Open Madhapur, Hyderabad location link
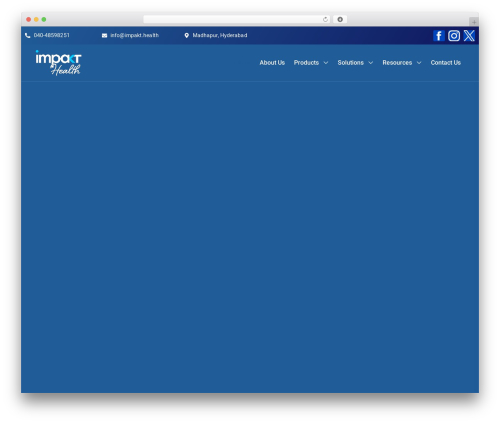 220,35
